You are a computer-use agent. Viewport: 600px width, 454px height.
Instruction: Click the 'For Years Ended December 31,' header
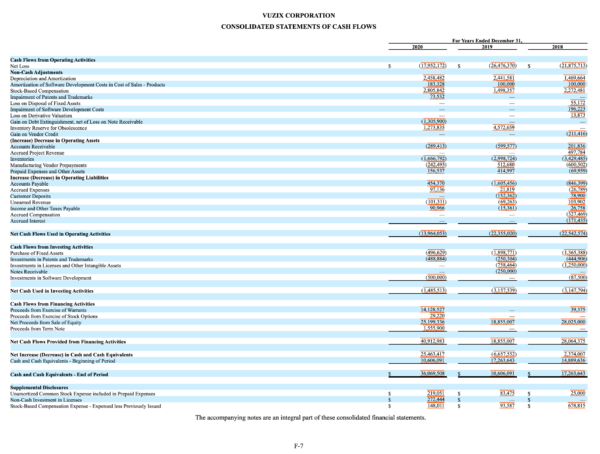pyautogui.click(x=487, y=41)
